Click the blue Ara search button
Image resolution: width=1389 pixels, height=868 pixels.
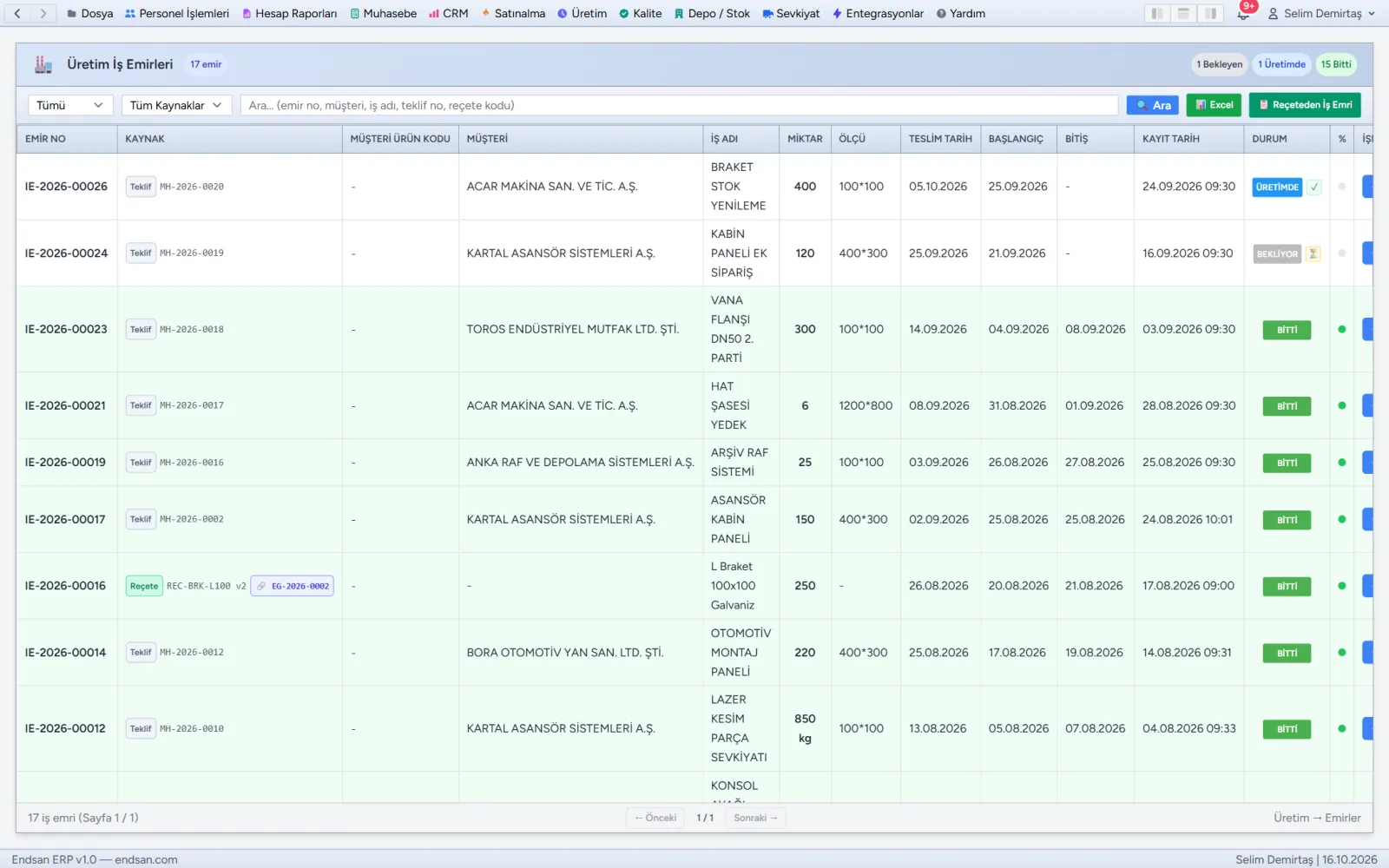tap(1152, 105)
